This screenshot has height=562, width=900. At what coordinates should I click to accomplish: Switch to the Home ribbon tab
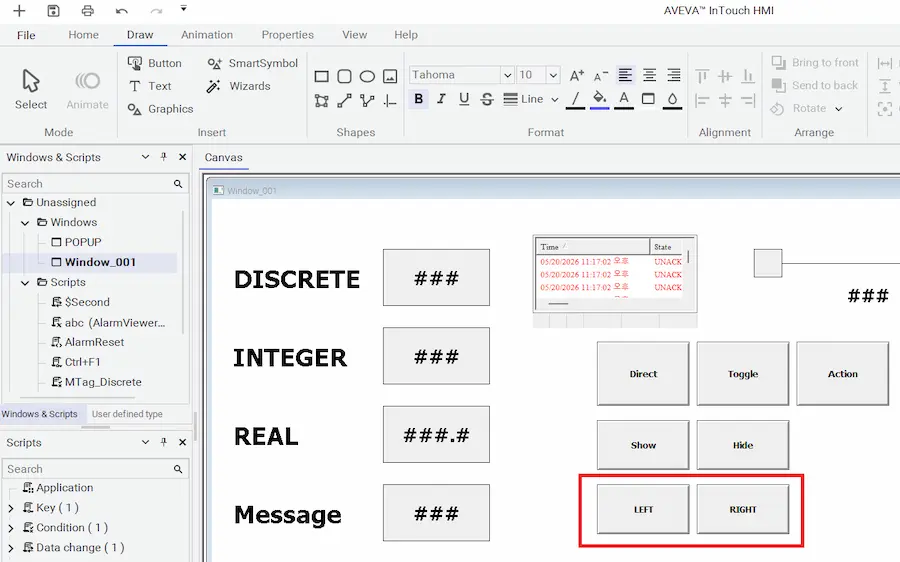point(83,34)
